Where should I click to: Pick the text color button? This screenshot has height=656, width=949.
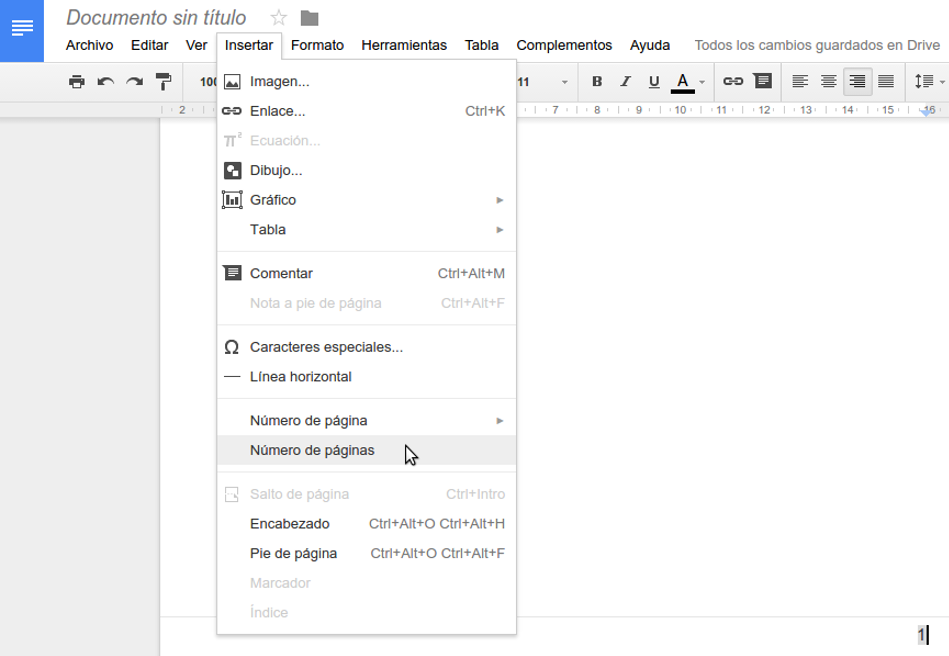tap(683, 82)
